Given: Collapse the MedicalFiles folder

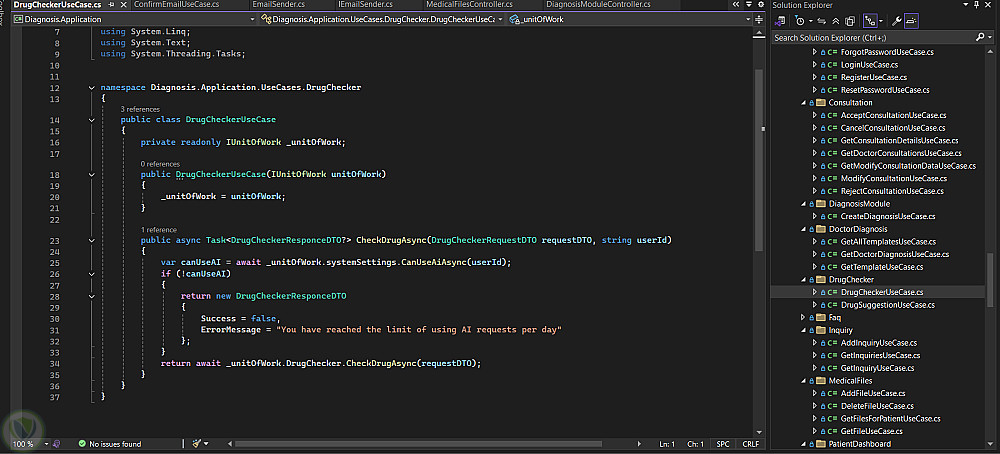Looking at the screenshot, I should coord(804,381).
